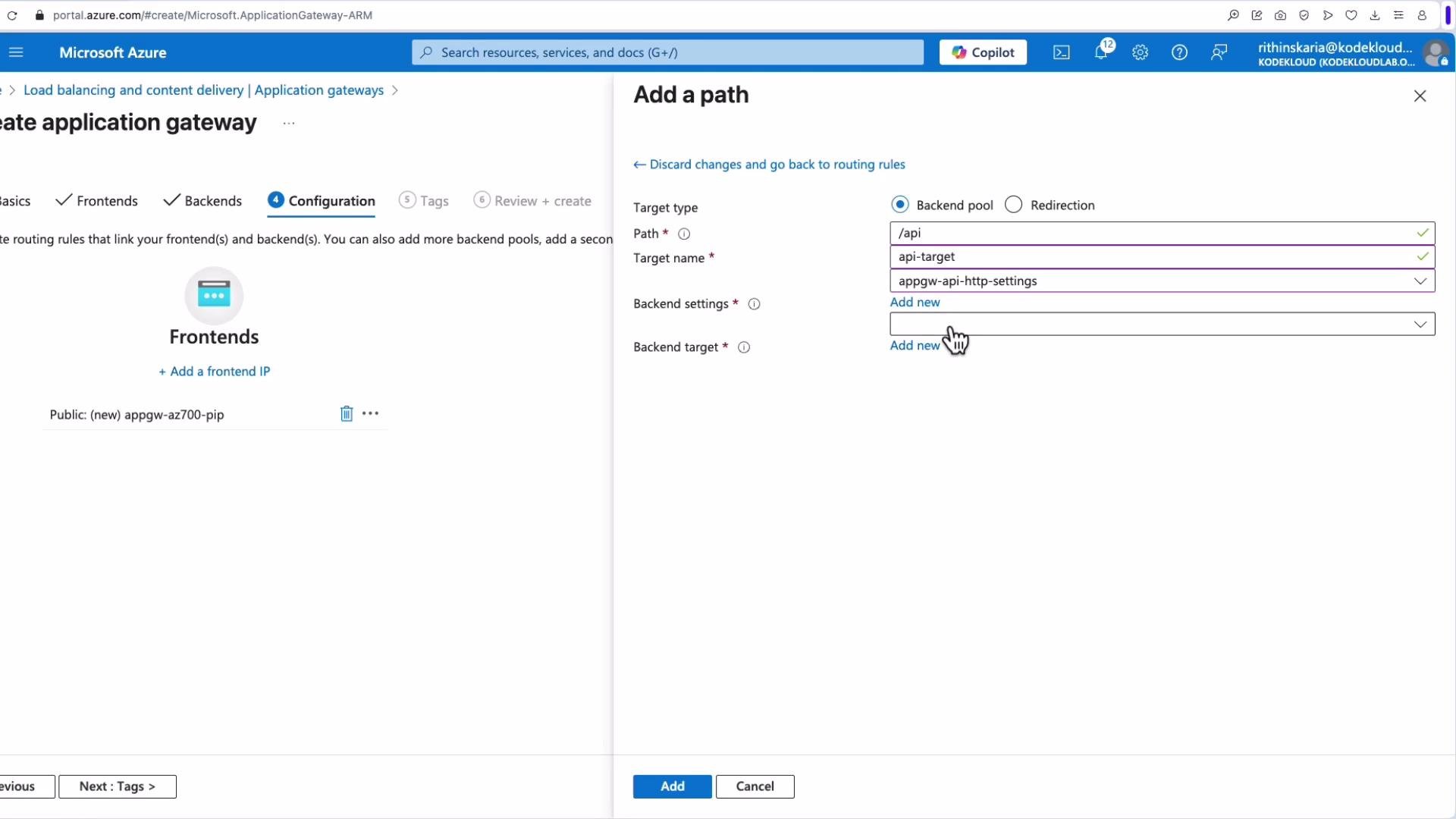Show info tooltip for Path
The height and width of the screenshot is (819, 1456).
pos(684,234)
